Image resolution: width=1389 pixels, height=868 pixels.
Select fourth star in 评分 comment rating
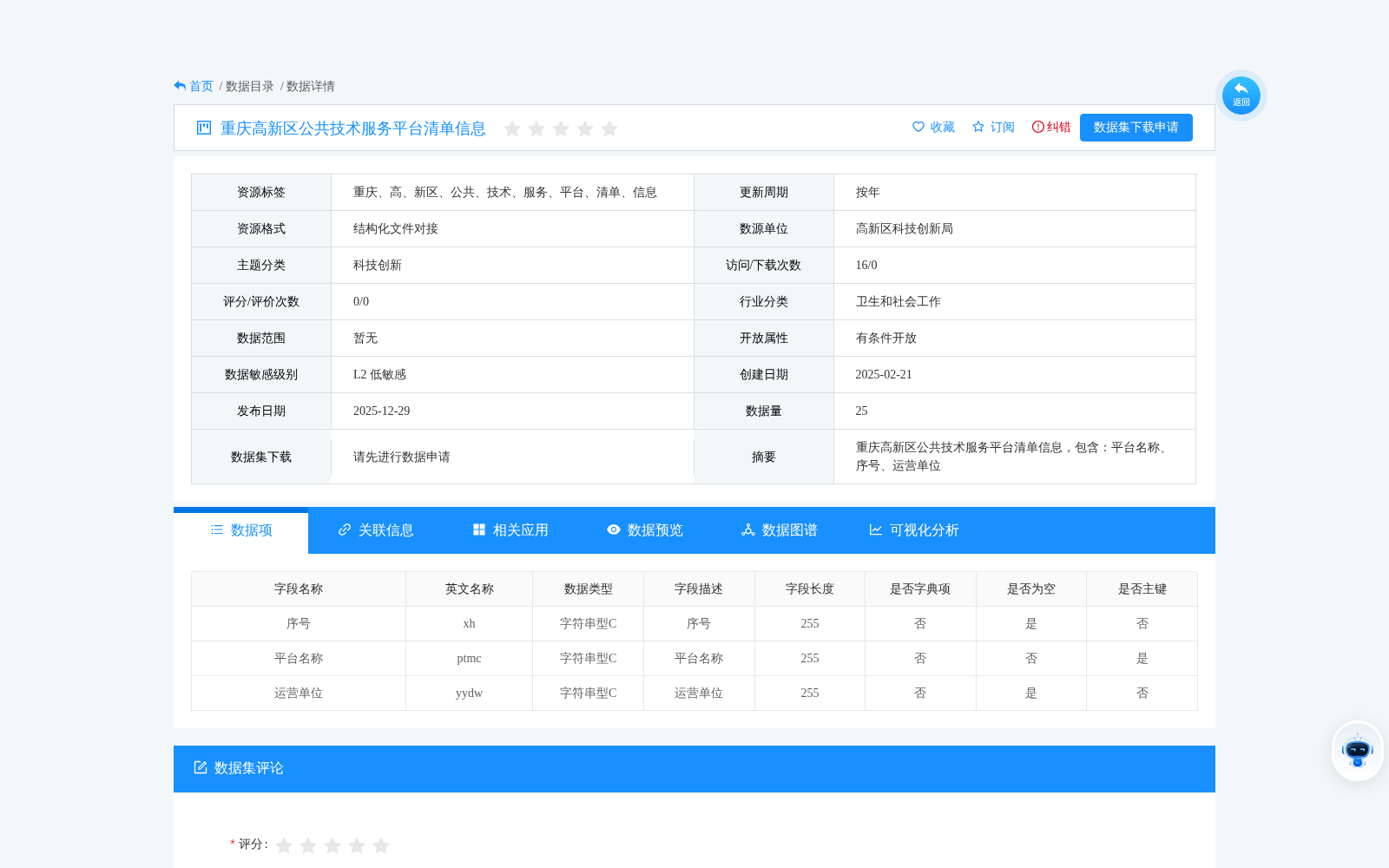click(357, 845)
